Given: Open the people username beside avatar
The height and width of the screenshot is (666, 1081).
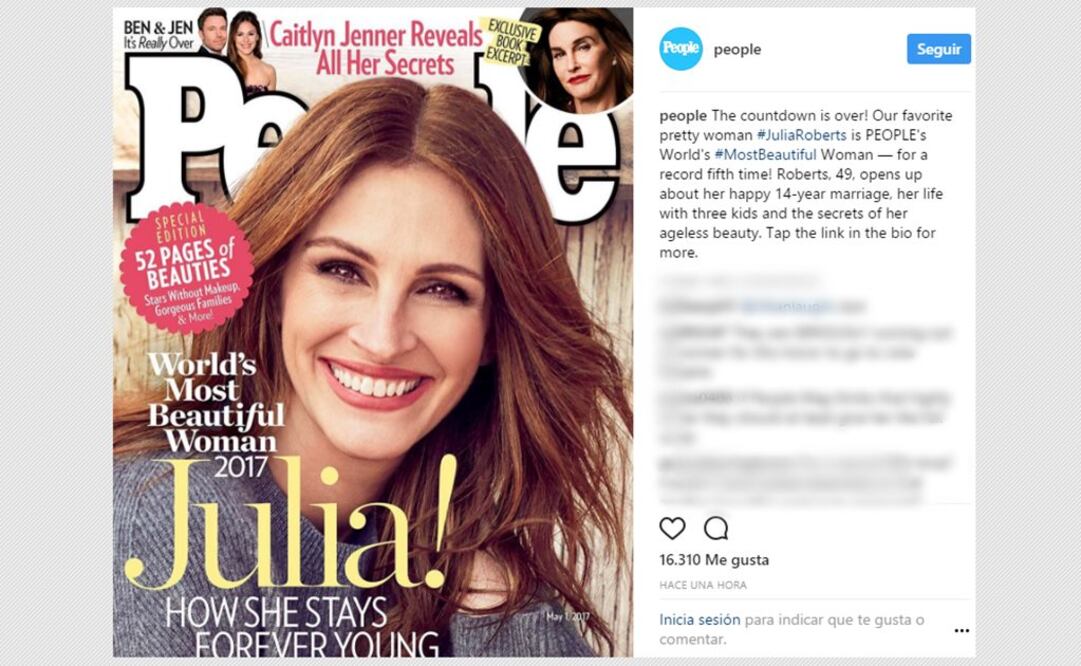Looking at the screenshot, I should click(x=737, y=50).
